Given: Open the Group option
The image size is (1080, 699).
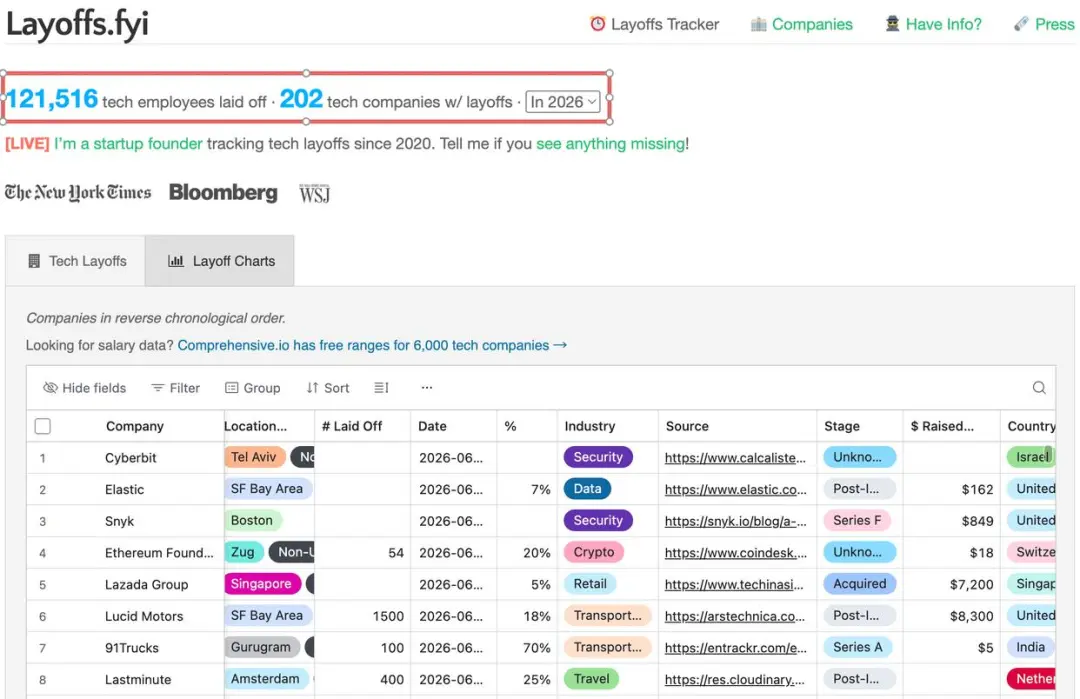Looking at the screenshot, I should 253,388.
